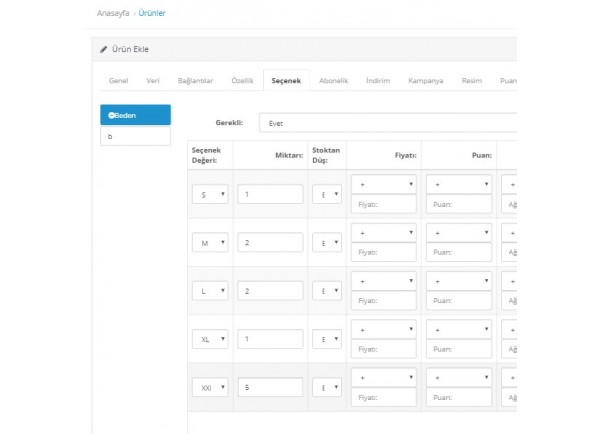Switch to the Genel tab
Viewport: 600px width, 434px height.
tap(119, 81)
